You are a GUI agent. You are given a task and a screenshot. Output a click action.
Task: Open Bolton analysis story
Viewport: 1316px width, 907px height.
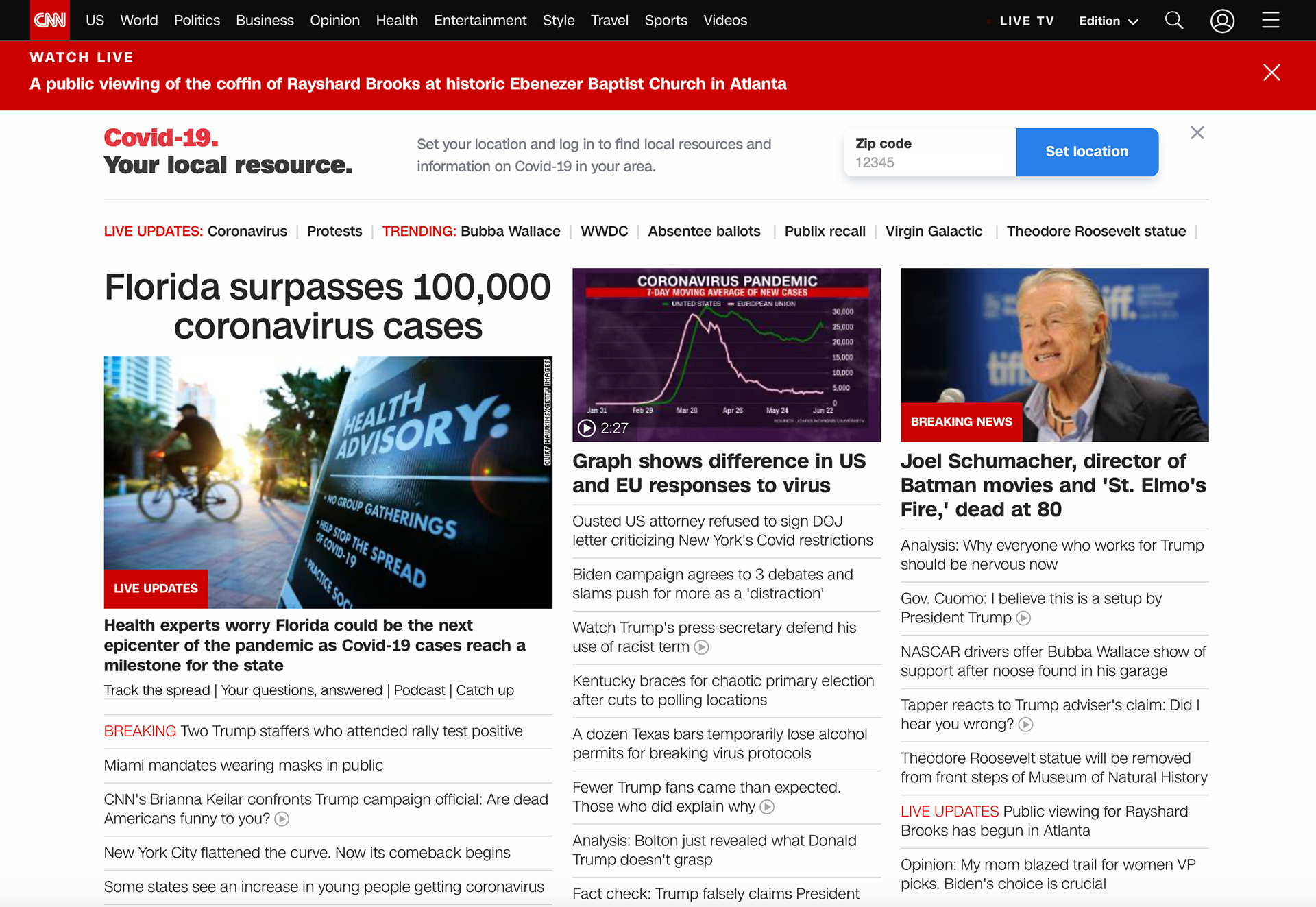pos(714,850)
